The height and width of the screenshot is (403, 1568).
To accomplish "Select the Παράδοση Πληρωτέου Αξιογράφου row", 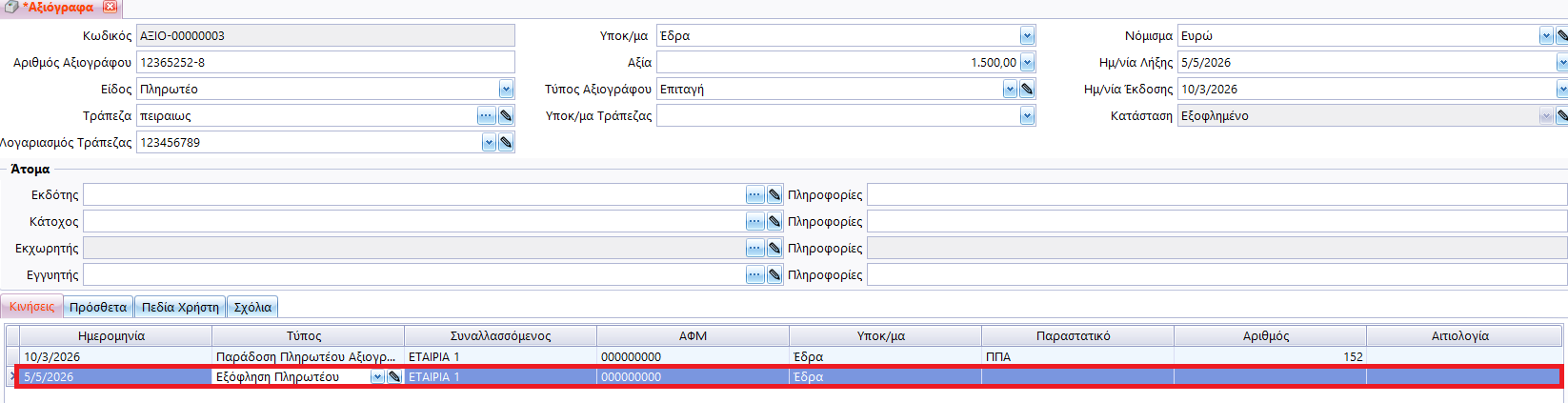I will [x=305, y=357].
